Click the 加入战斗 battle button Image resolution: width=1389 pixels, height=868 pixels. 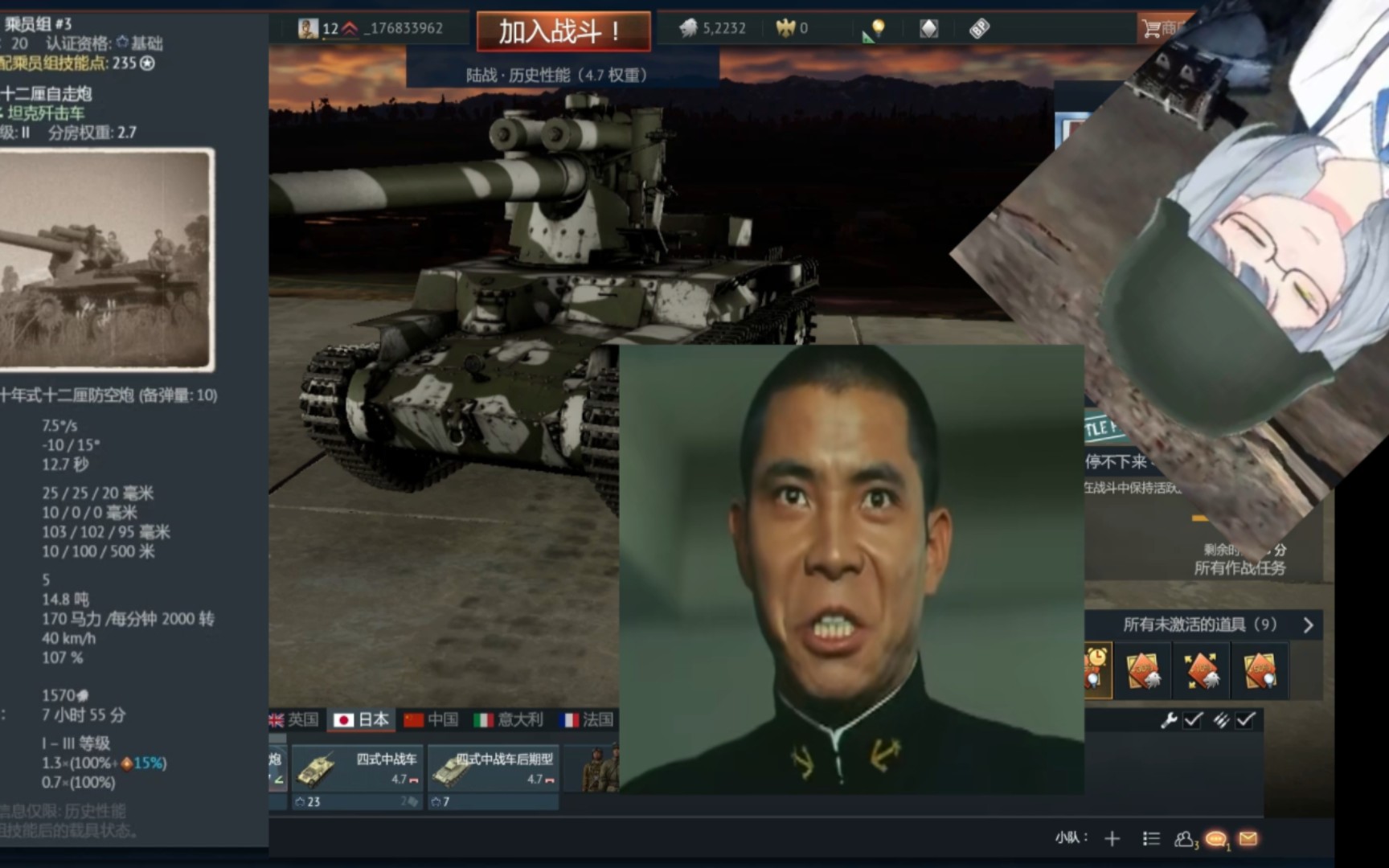(x=563, y=31)
